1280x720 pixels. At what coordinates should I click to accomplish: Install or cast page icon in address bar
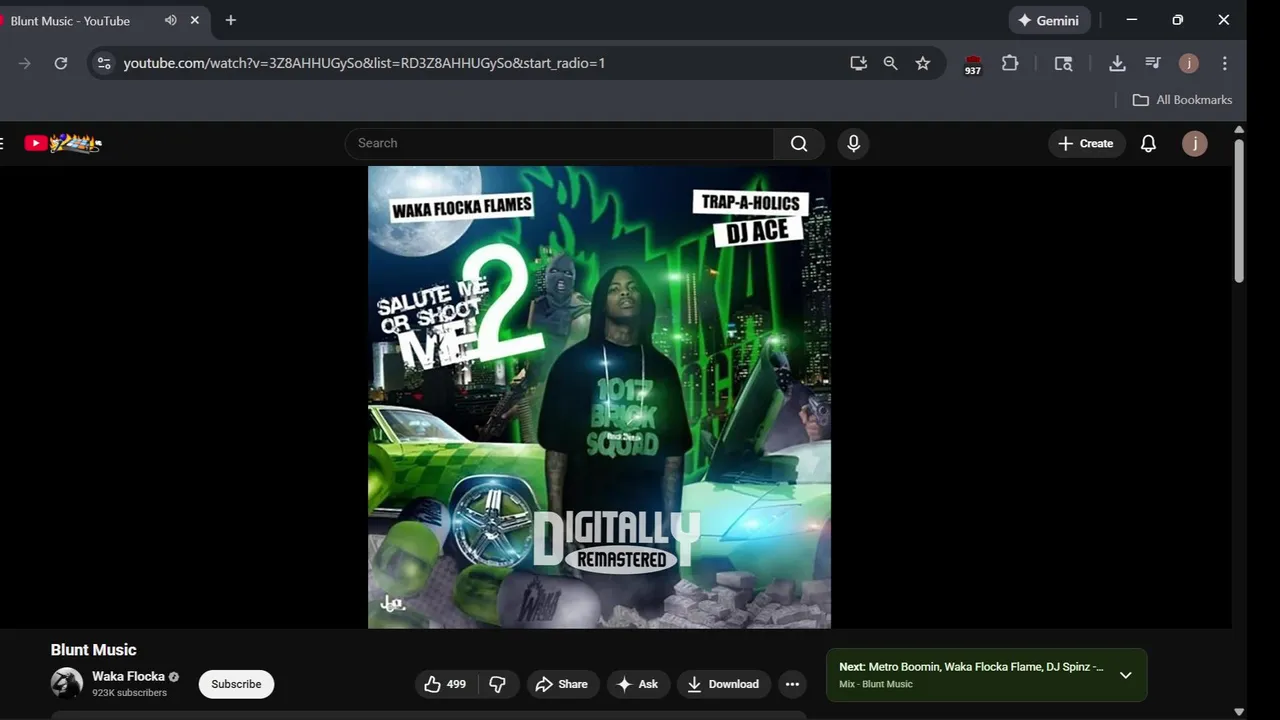tap(858, 63)
